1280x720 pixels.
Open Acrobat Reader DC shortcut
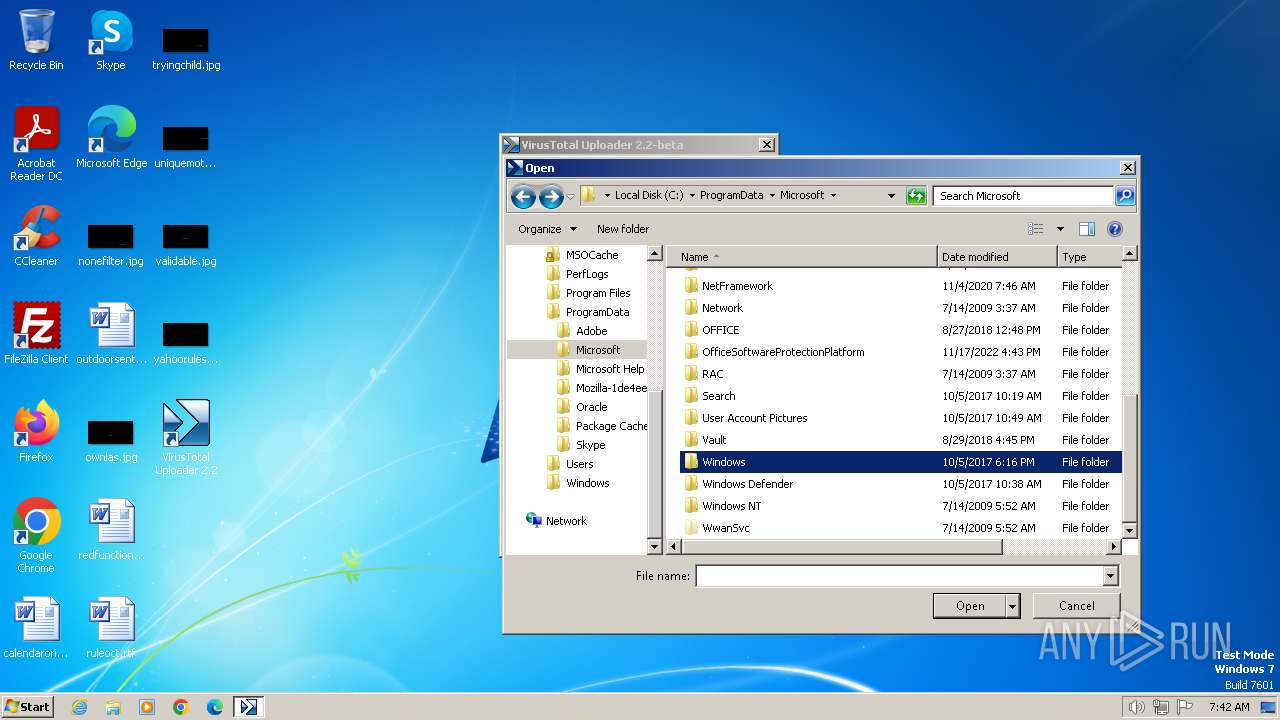click(x=36, y=143)
